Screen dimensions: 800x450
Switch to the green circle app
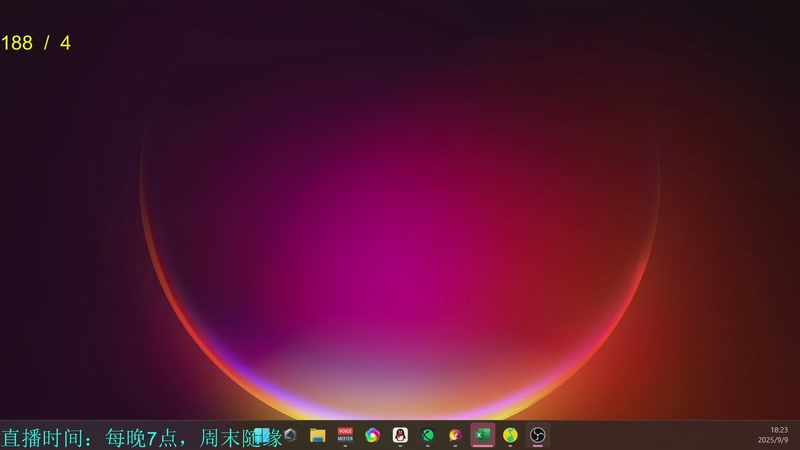click(428, 435)
